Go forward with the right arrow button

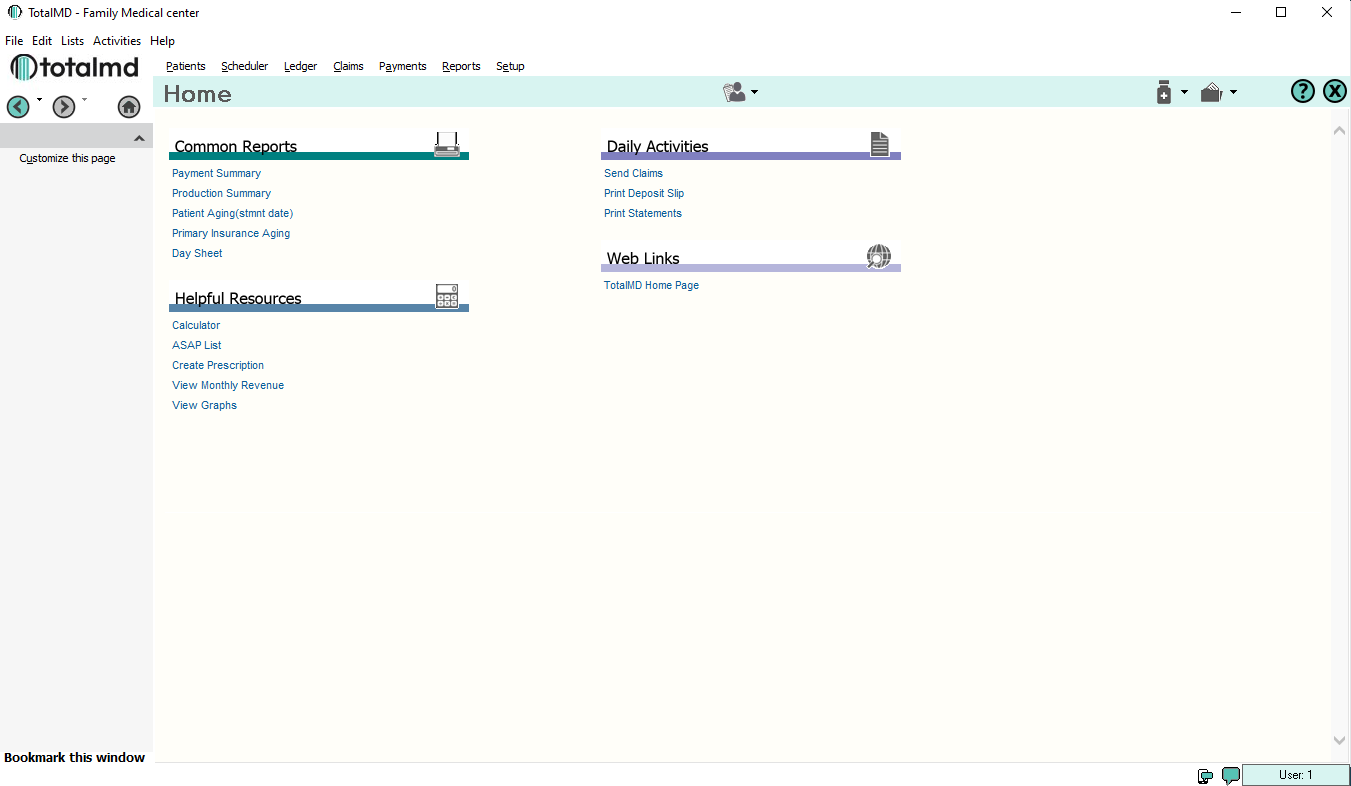tap(64, 106)
